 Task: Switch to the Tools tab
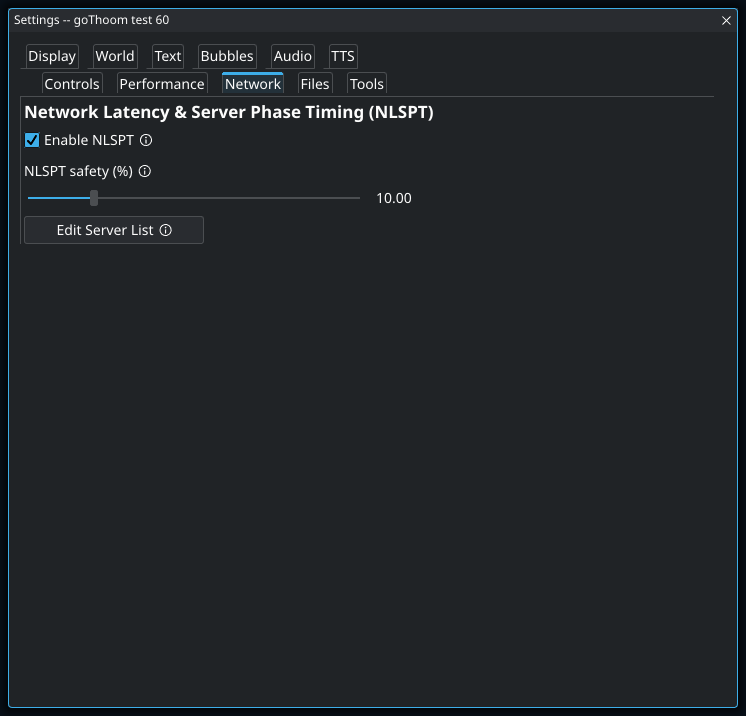[x=366, y=84]
